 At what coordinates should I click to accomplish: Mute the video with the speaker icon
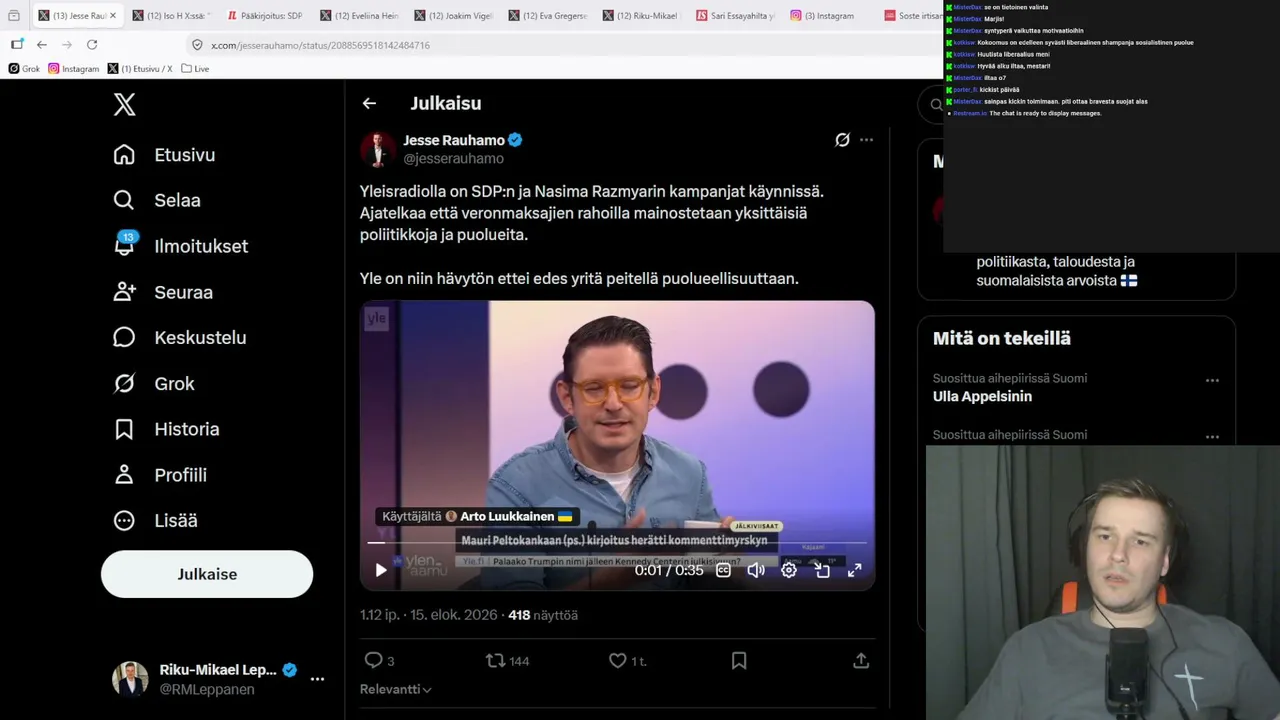[x=756, y=570]
